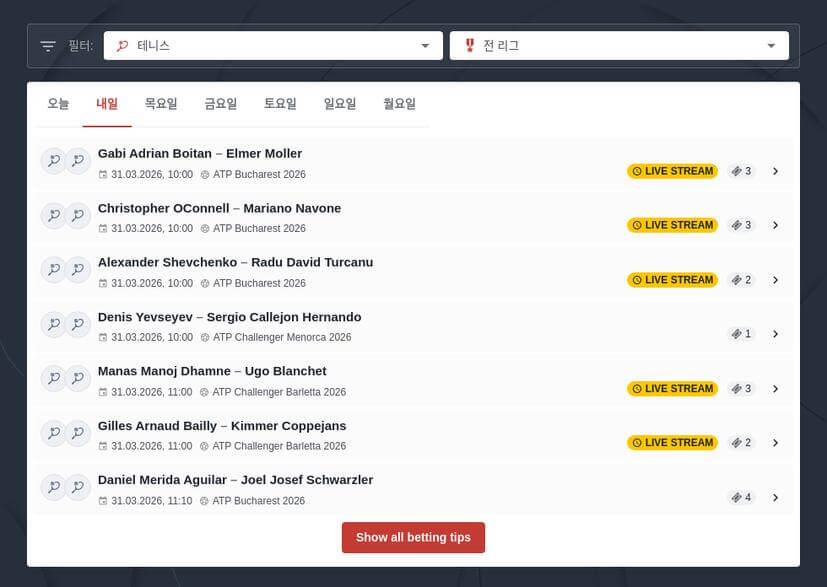
Task: Open Gilles Arnaud Bailly – Kimmer Coppejans match
Action: [x=222, y=425]
